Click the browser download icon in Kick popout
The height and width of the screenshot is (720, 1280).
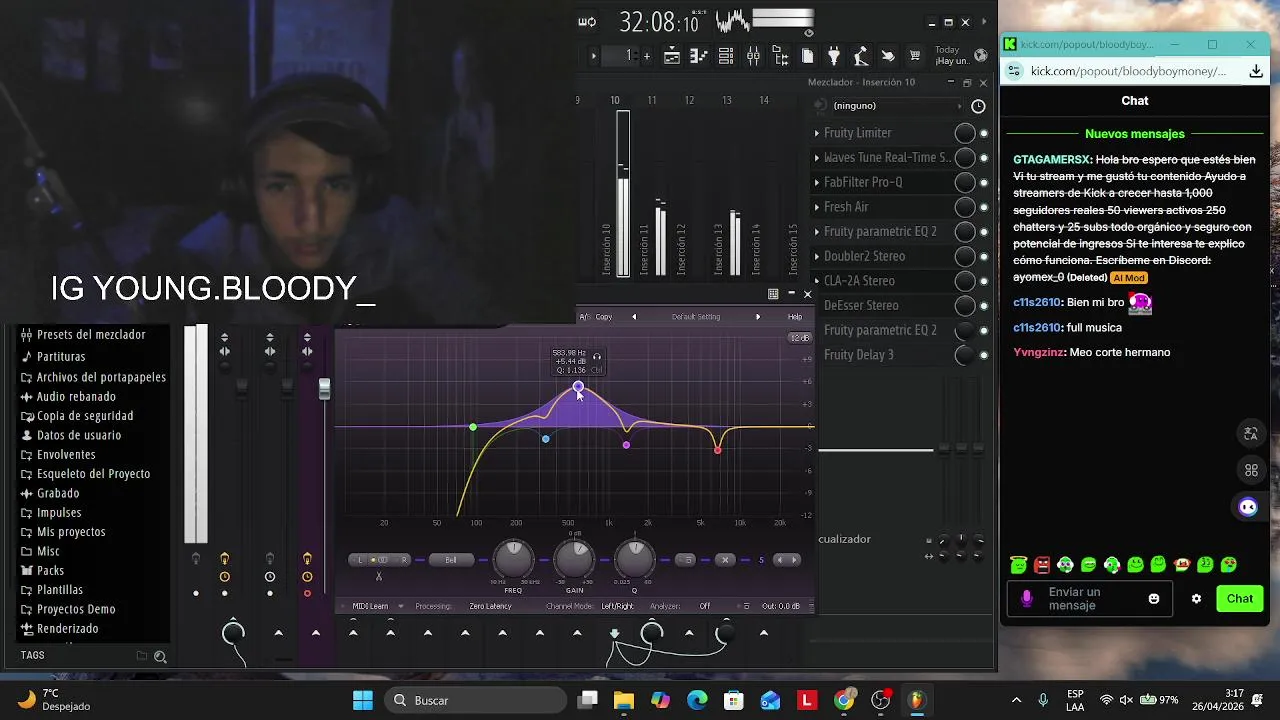[1256, 71]
